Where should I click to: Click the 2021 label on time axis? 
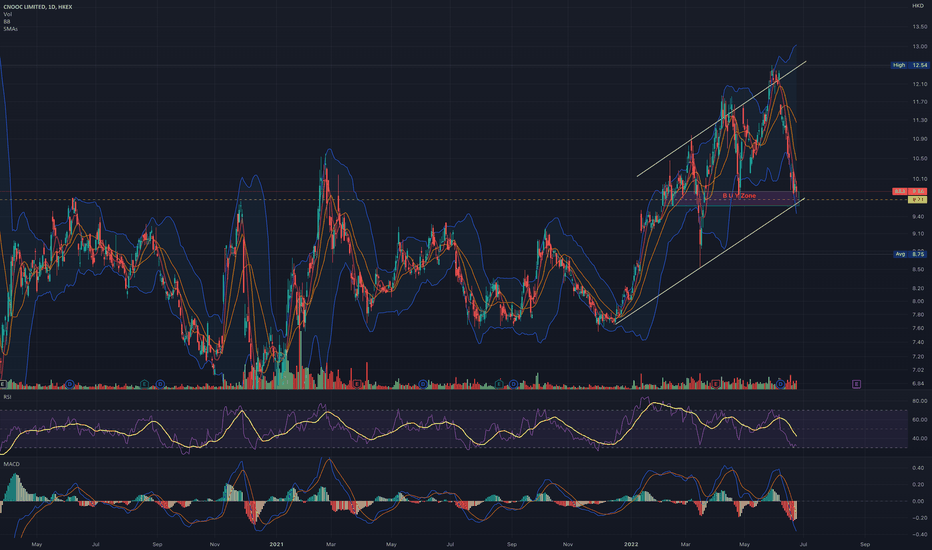[276, 544]
